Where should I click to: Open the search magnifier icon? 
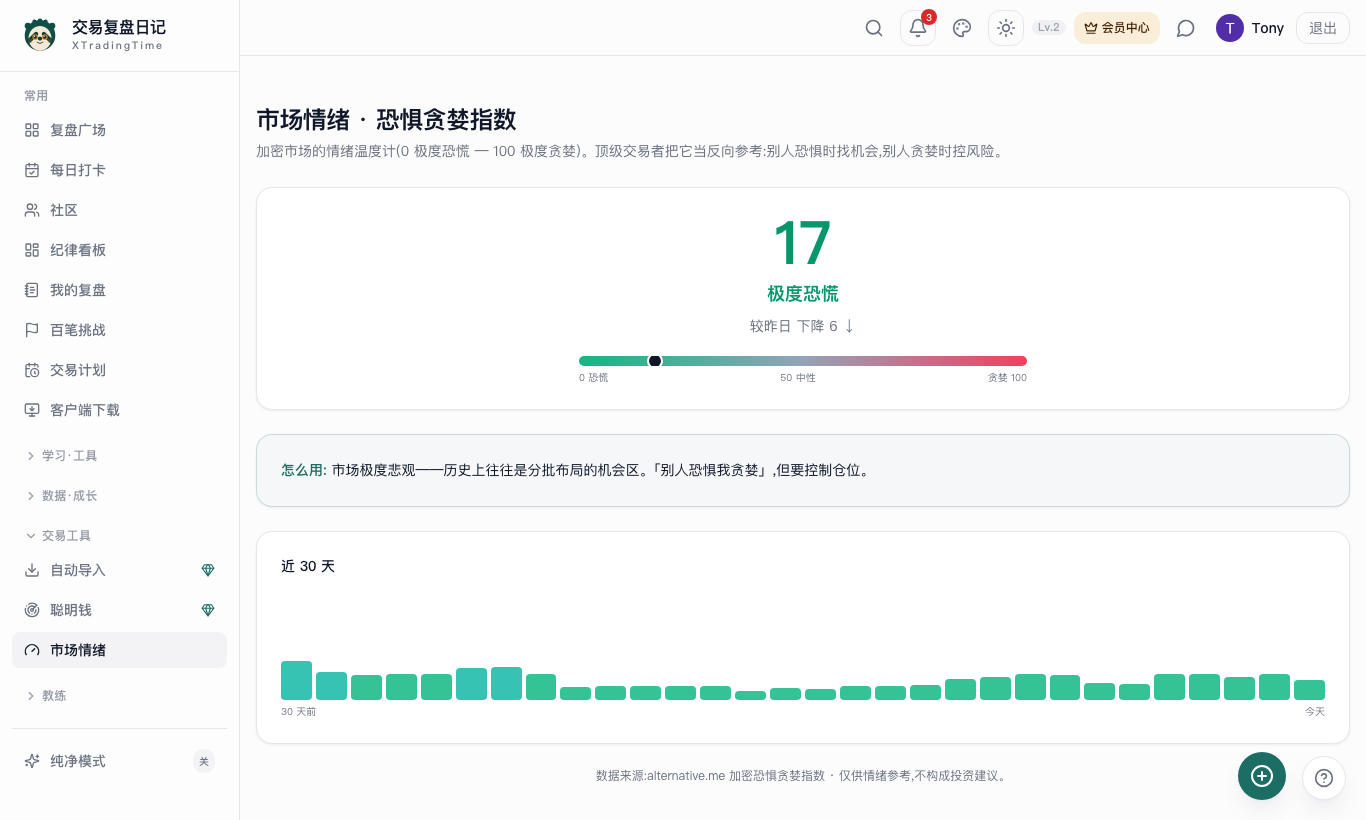tap(874, 28)
